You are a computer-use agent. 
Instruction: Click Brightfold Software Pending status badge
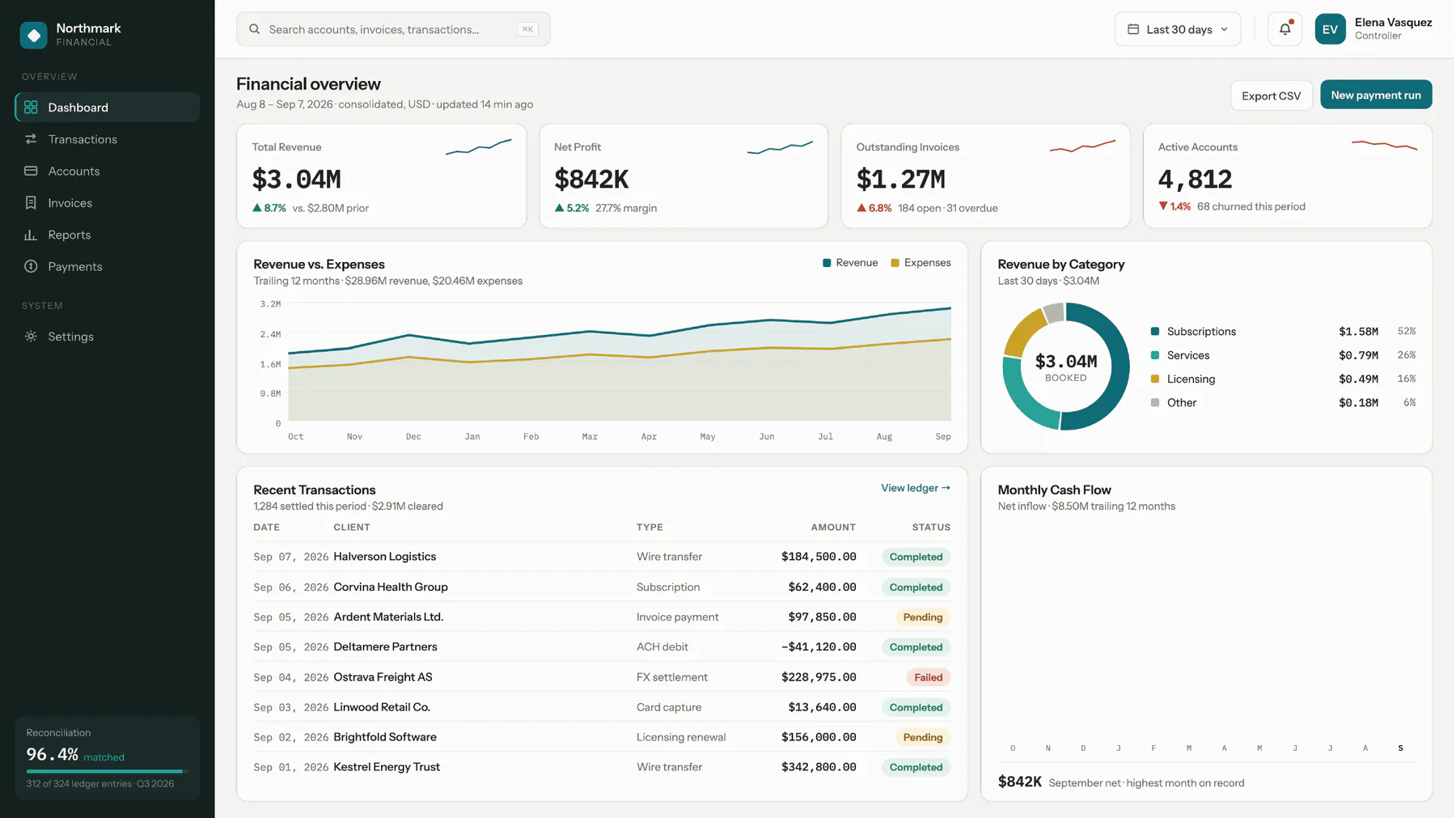coord(922,737)
